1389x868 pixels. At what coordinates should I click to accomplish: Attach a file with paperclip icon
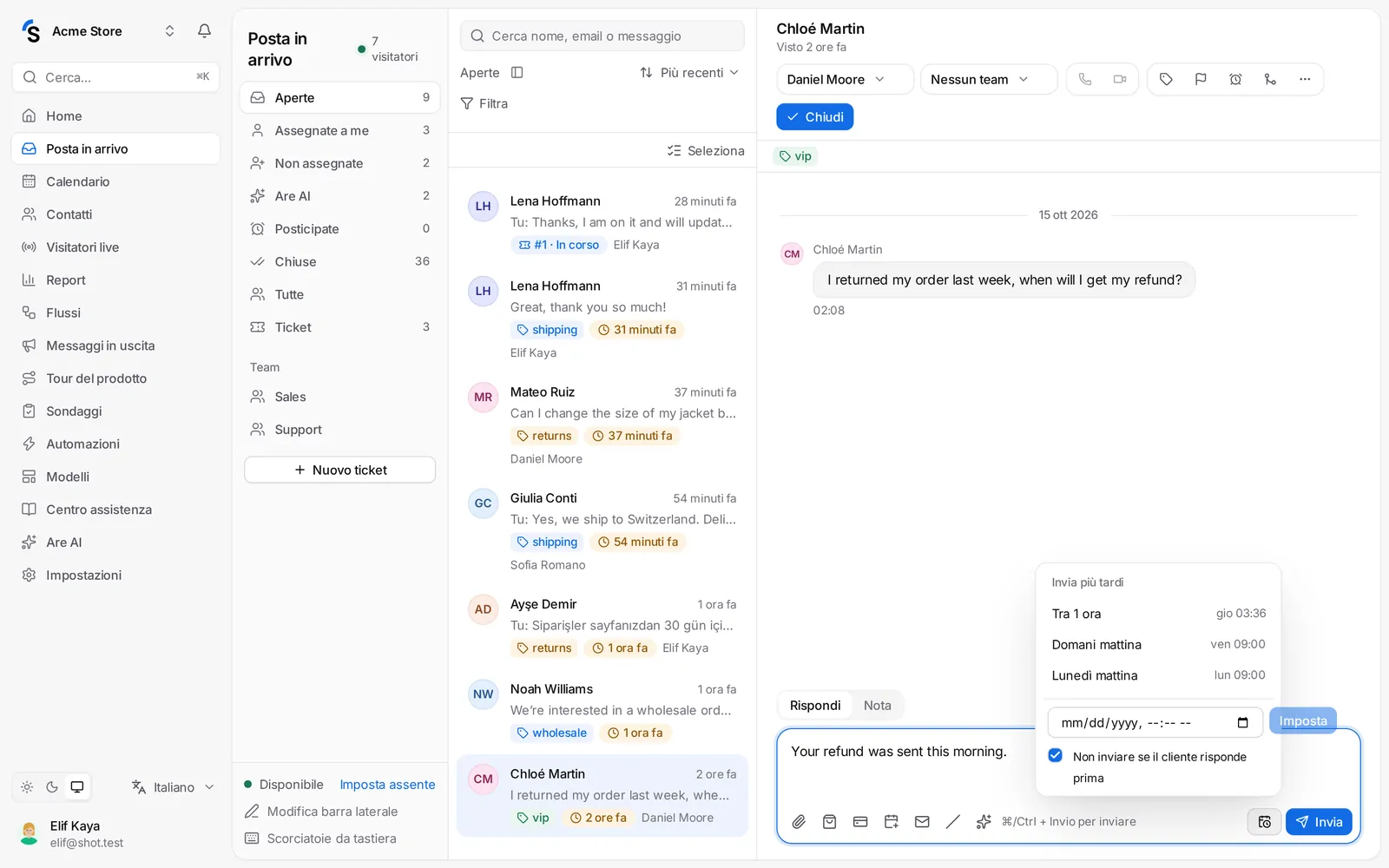[x=799, y=821]
